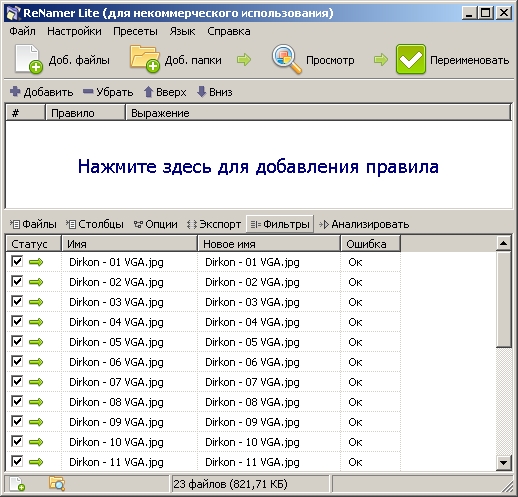Open the Настройки menu
The width and height of the screenshot is (518, 497).
(x=74, y=31)
